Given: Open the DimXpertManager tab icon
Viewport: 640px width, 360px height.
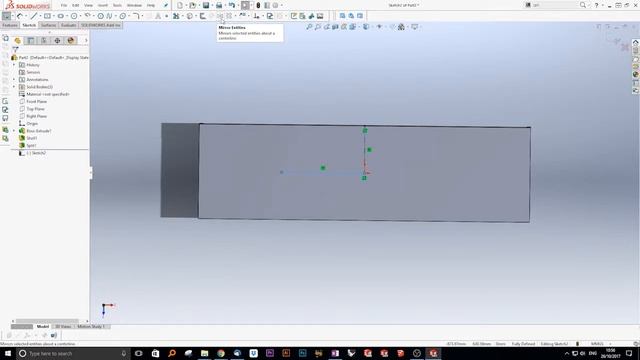Looking at the screenshot, I should click(57, 40).
